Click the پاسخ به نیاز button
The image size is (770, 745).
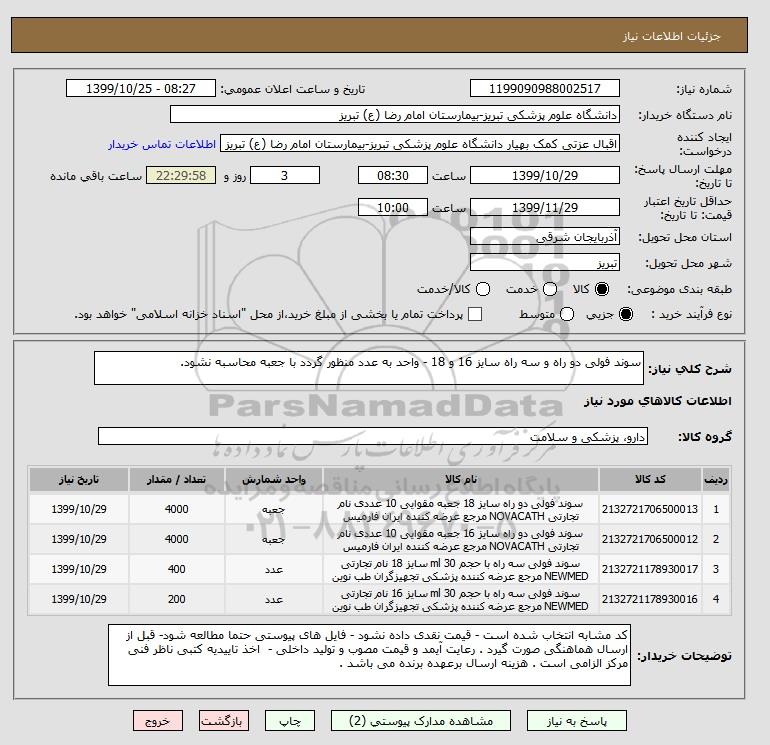(577, 721)
